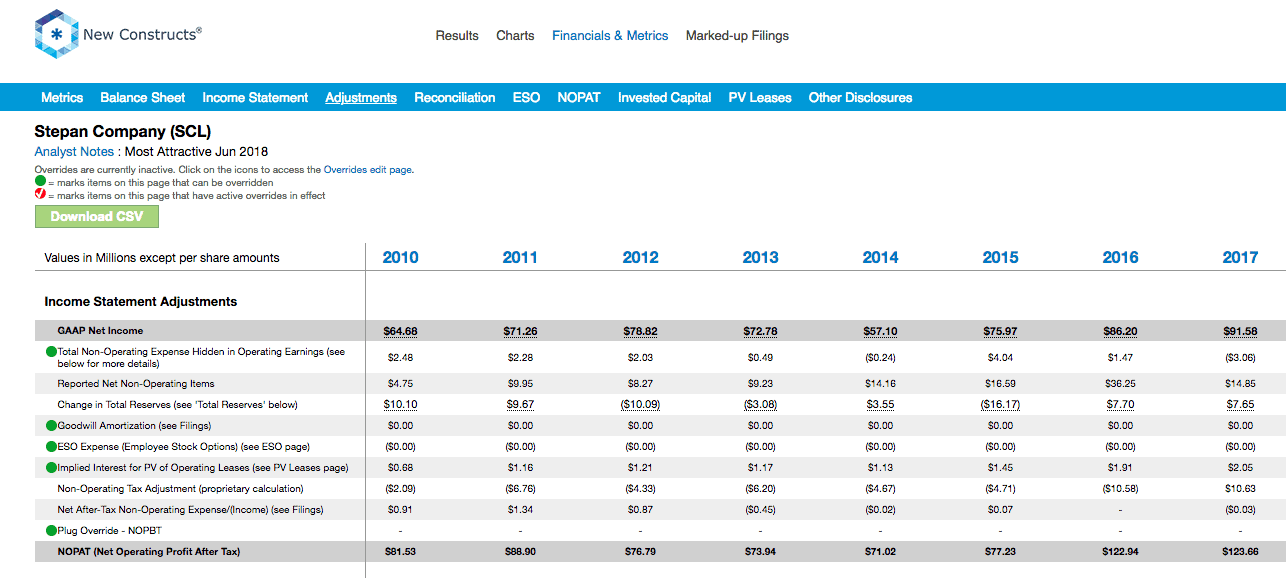Click the 2015 year column header
This screenshot has height=578, width=1286.
1000,257
